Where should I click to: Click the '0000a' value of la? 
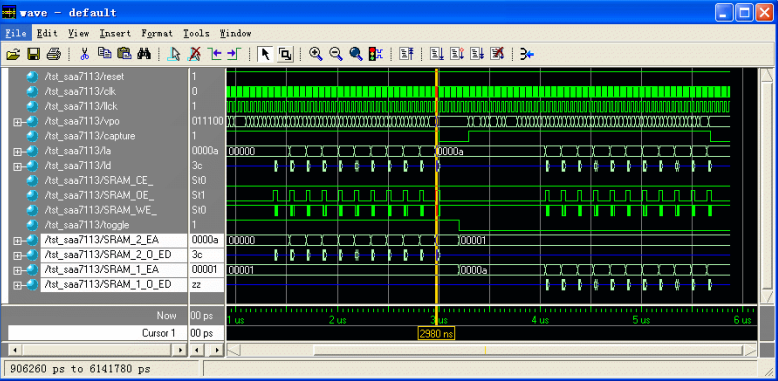204,151
